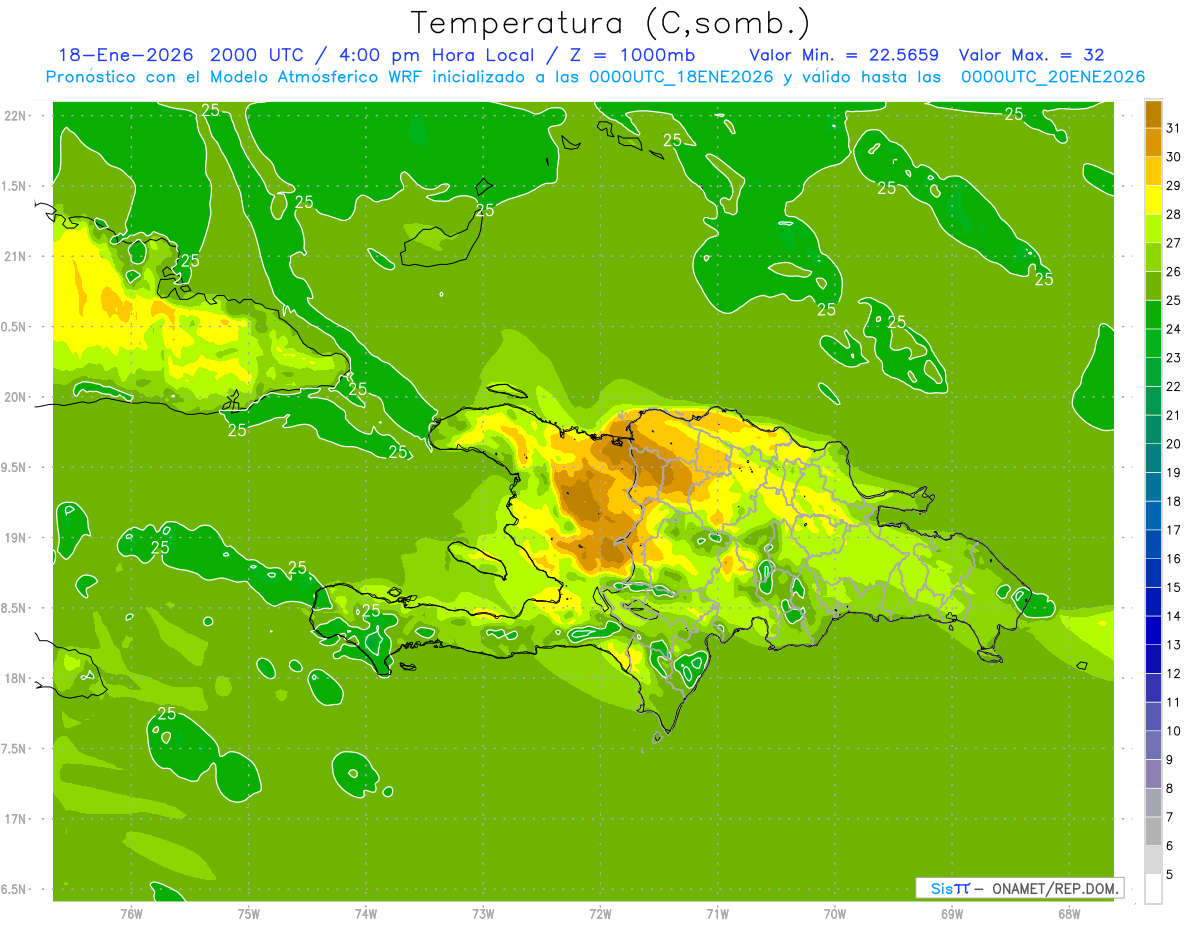This screenshot has height=927, width=1200.
Task: Click the '0000UTC_20ENE2026' valid-until text
Action: (1052, 77)
